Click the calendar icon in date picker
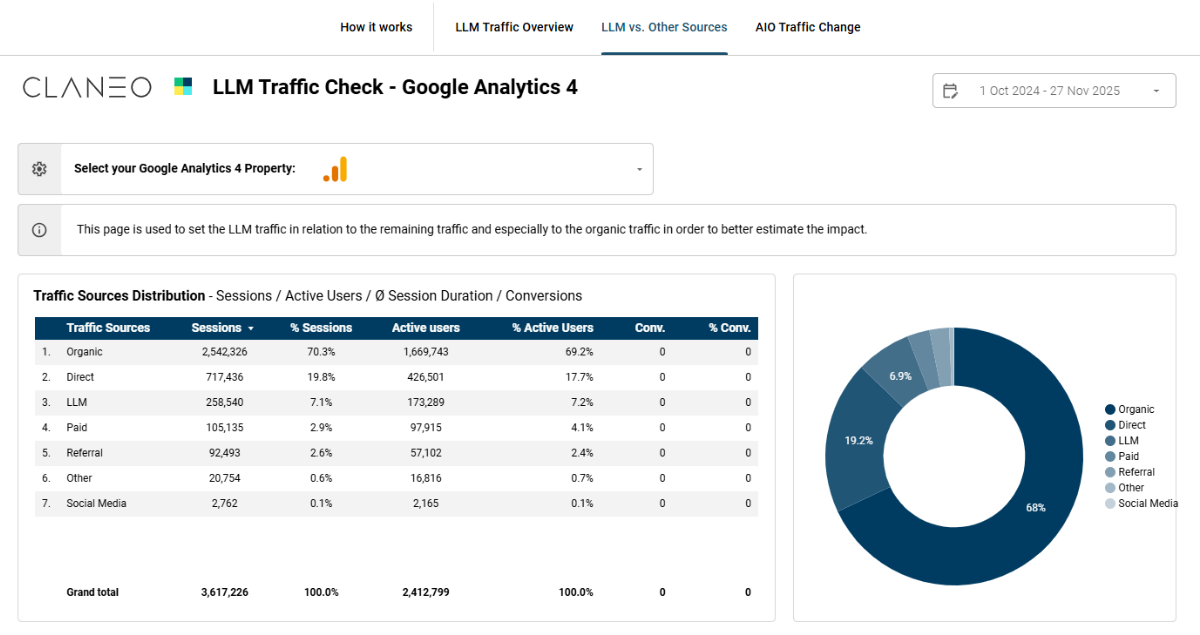 (x=950, y=91)
